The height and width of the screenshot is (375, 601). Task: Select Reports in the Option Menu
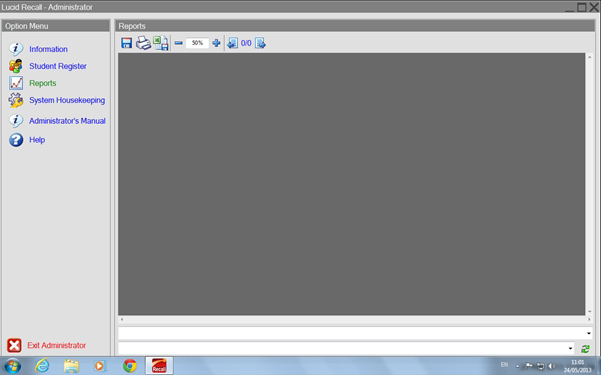(x=43, y=83)
